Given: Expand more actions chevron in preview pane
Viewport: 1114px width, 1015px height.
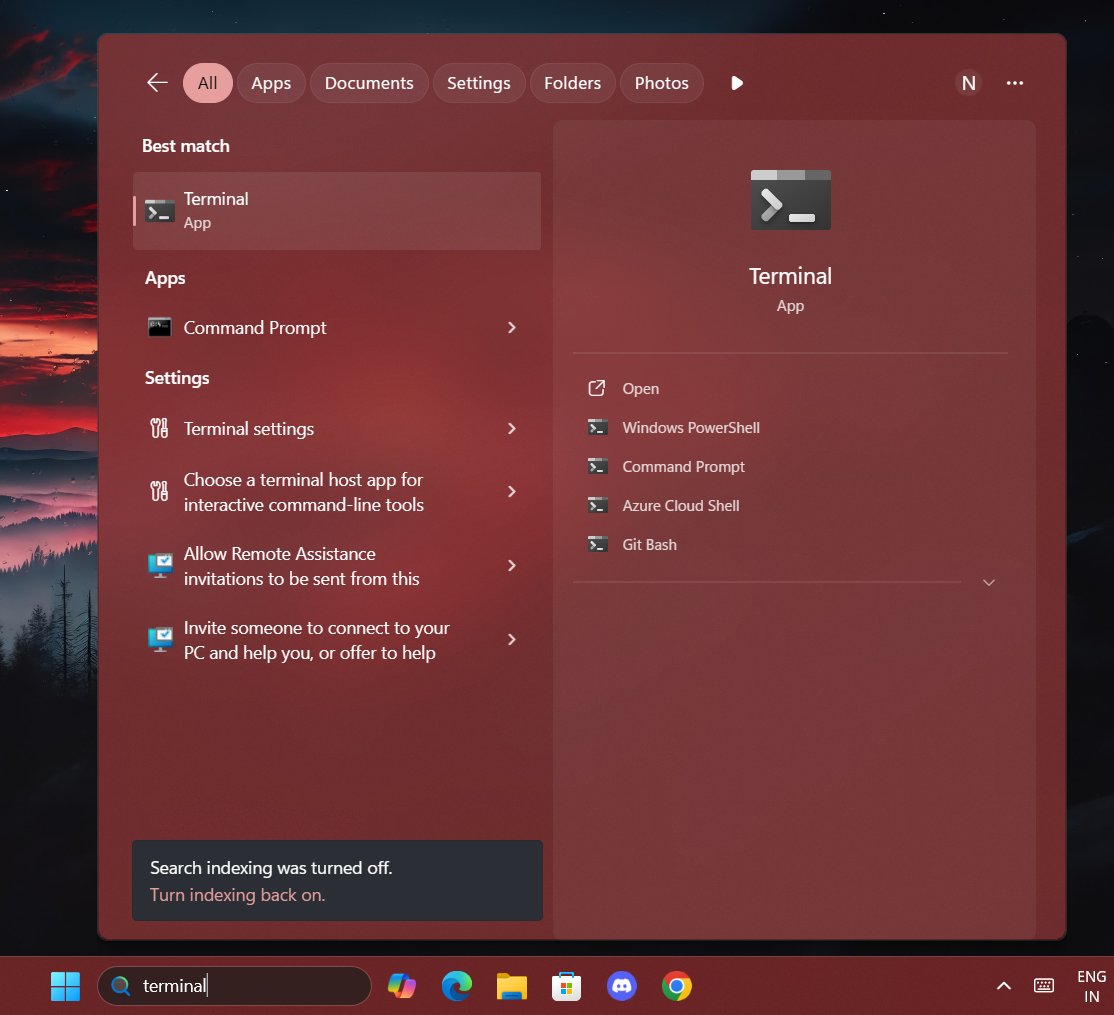Looking at the screenshot, I should click(x=988, y=582).
